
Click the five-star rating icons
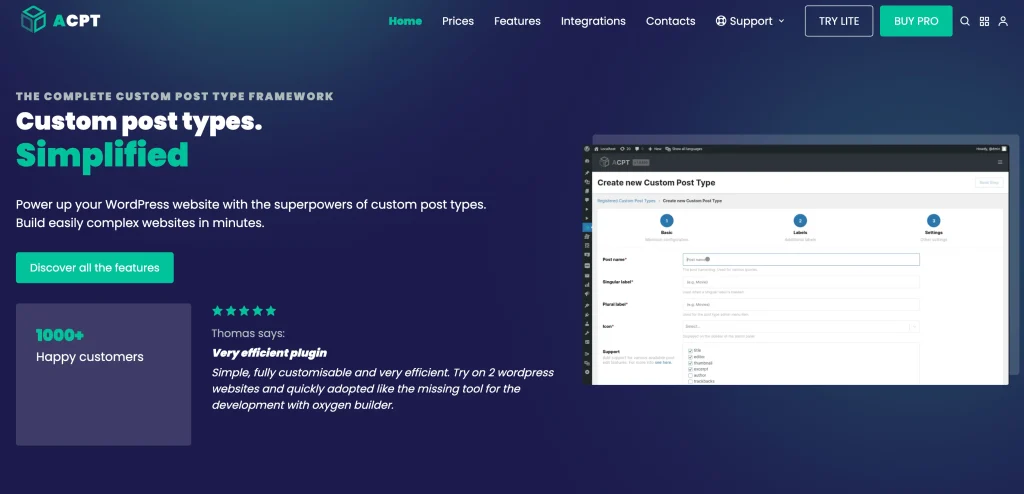tap(244, 311)
